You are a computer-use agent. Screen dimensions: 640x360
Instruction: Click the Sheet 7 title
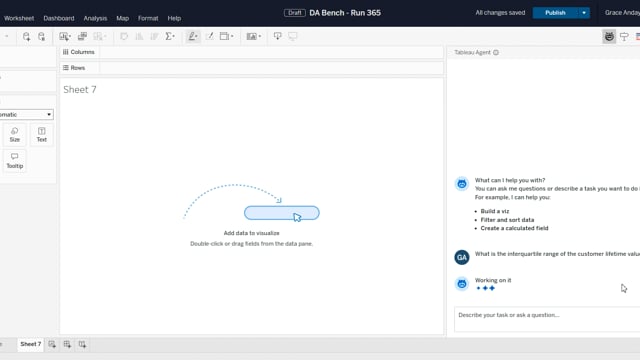(80, 89)
